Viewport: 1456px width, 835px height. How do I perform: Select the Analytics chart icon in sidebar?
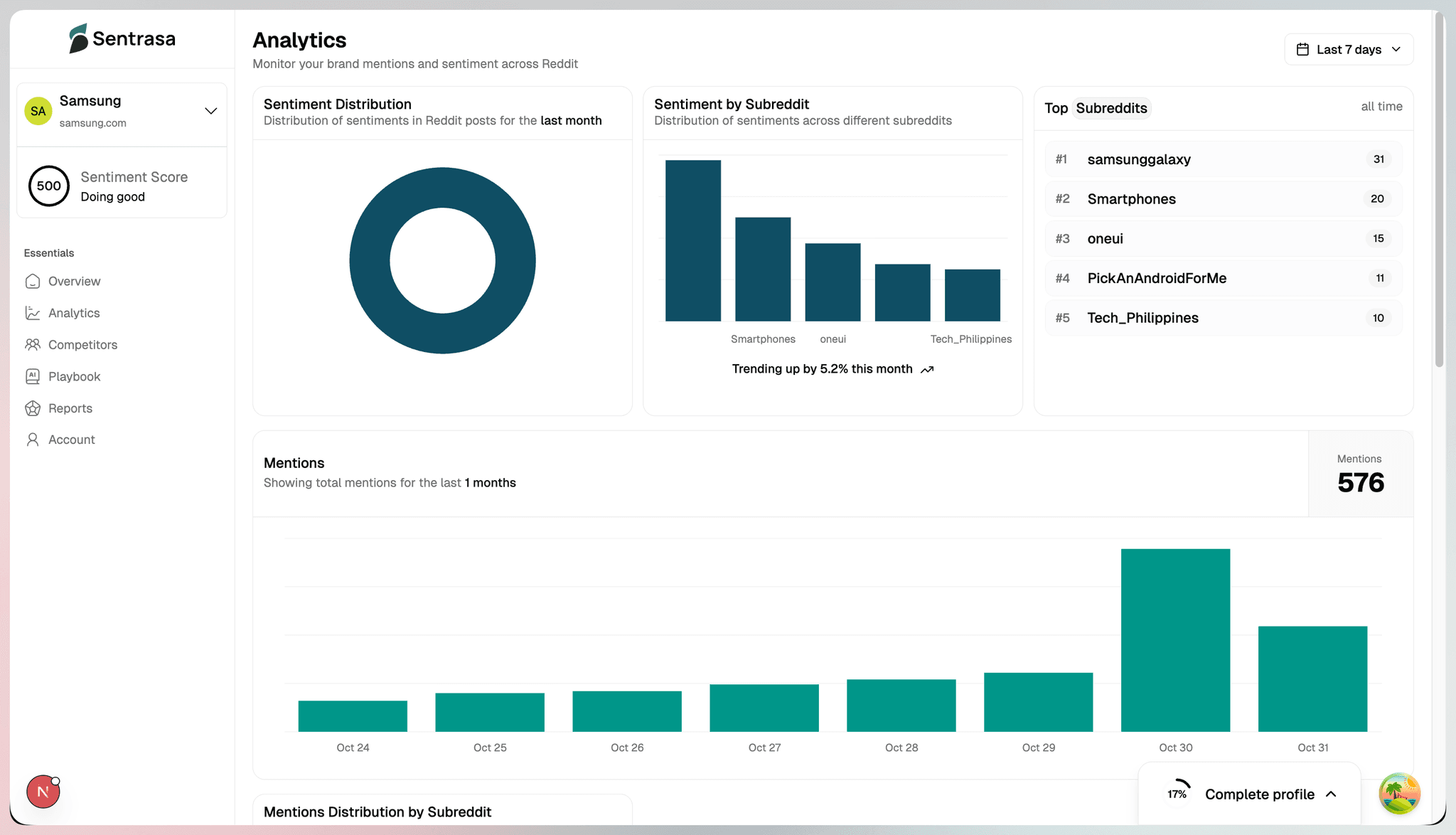pos(33,312)
